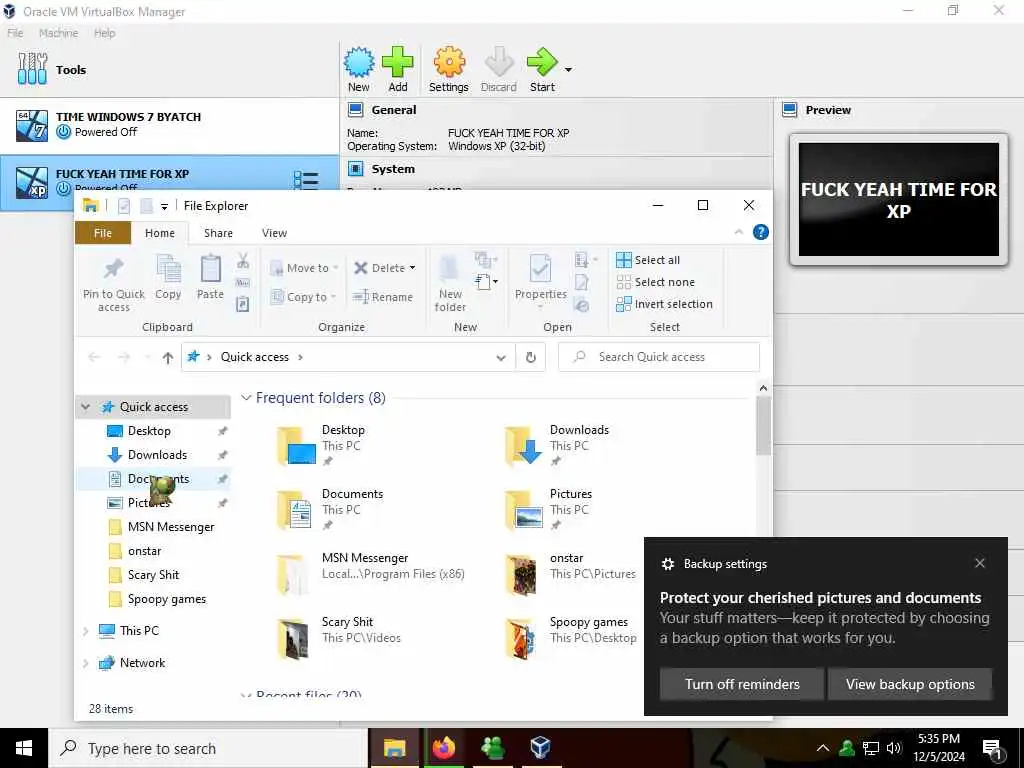Open the Windows Start menu
Viewport: 1024px width, 768px height.
24,748
